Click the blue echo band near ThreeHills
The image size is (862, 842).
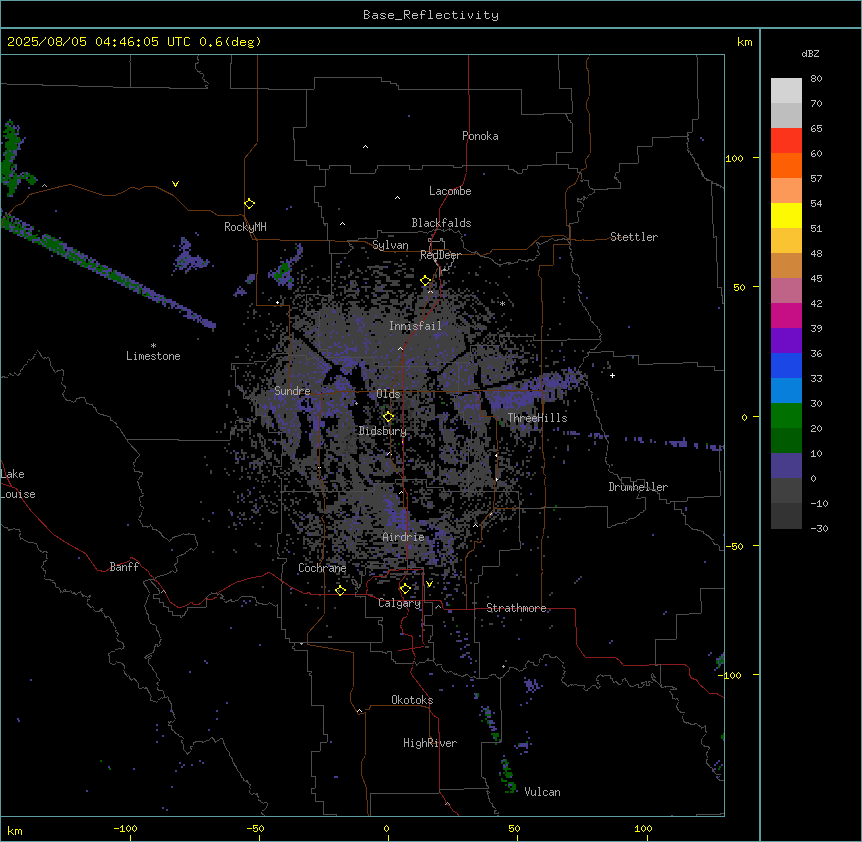click(536, 390)
